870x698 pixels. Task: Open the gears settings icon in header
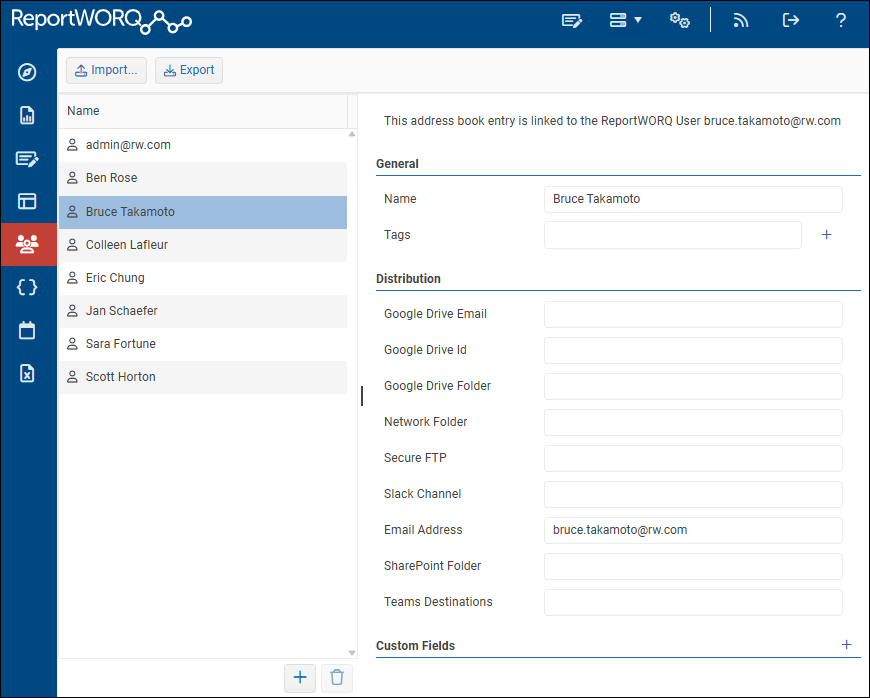680,20
